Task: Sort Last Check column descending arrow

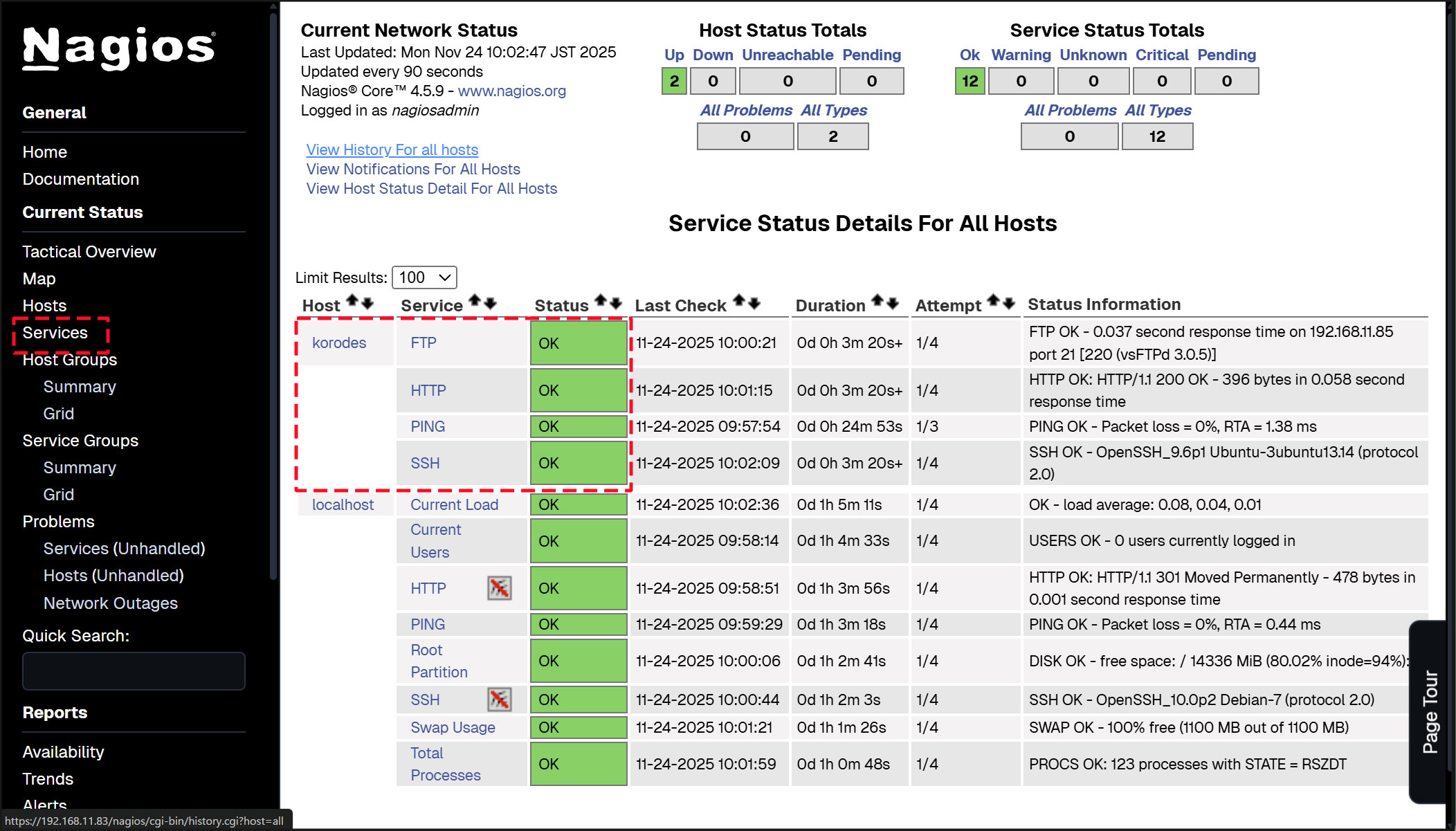Action: click(x=755, y=302)
